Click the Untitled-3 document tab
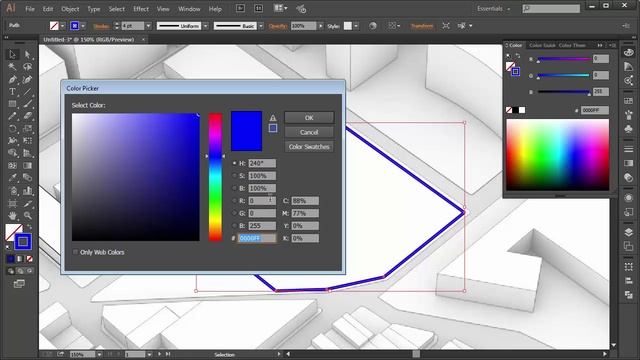Screen dimensions: 640x360 [89, 40]
